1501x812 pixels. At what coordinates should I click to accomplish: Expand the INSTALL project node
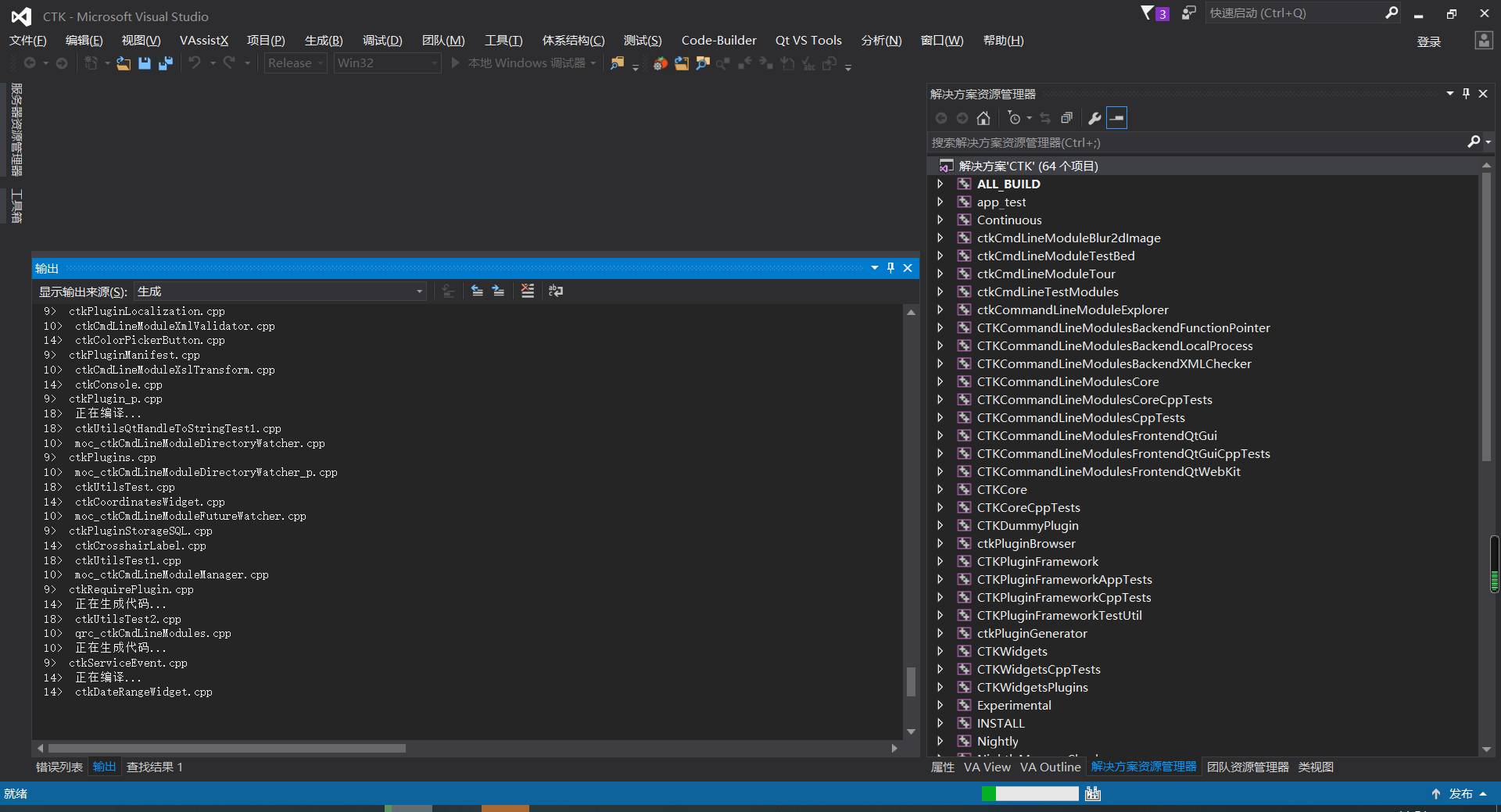[940, 724]
